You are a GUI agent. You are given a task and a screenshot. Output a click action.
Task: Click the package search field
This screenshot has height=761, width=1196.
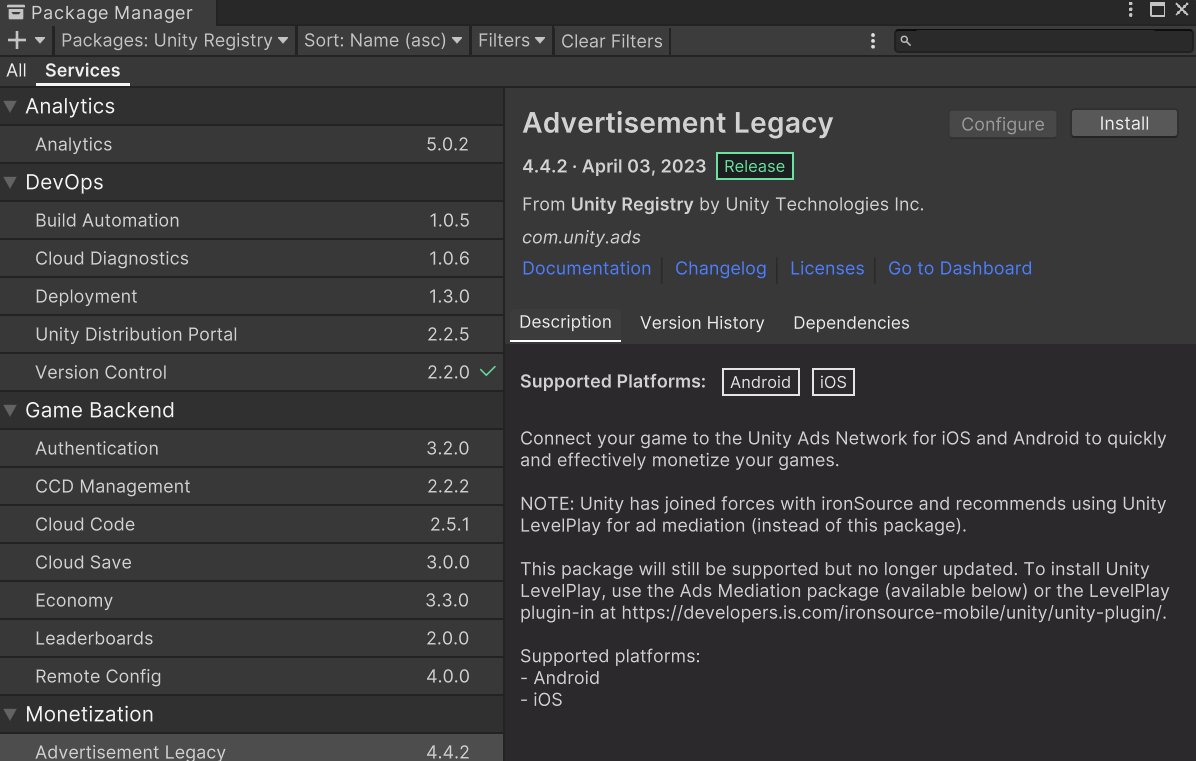[1043, 40]
